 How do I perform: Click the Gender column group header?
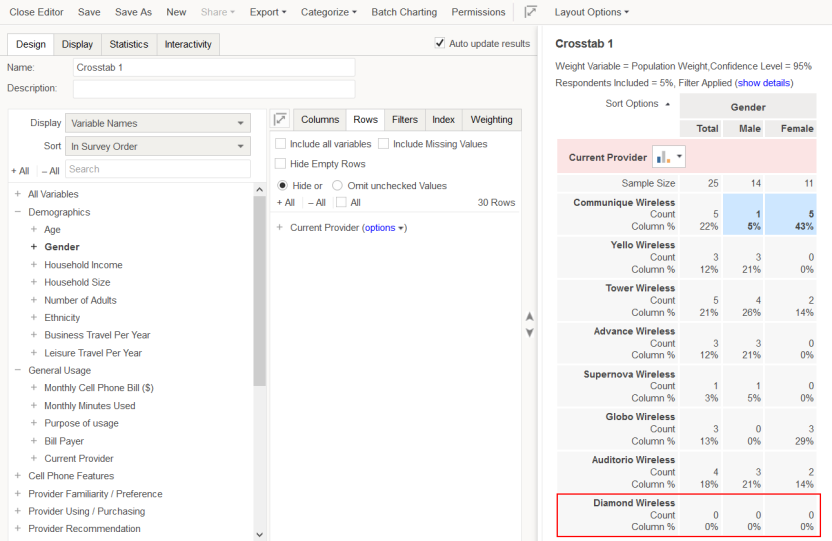coord(748,107)
